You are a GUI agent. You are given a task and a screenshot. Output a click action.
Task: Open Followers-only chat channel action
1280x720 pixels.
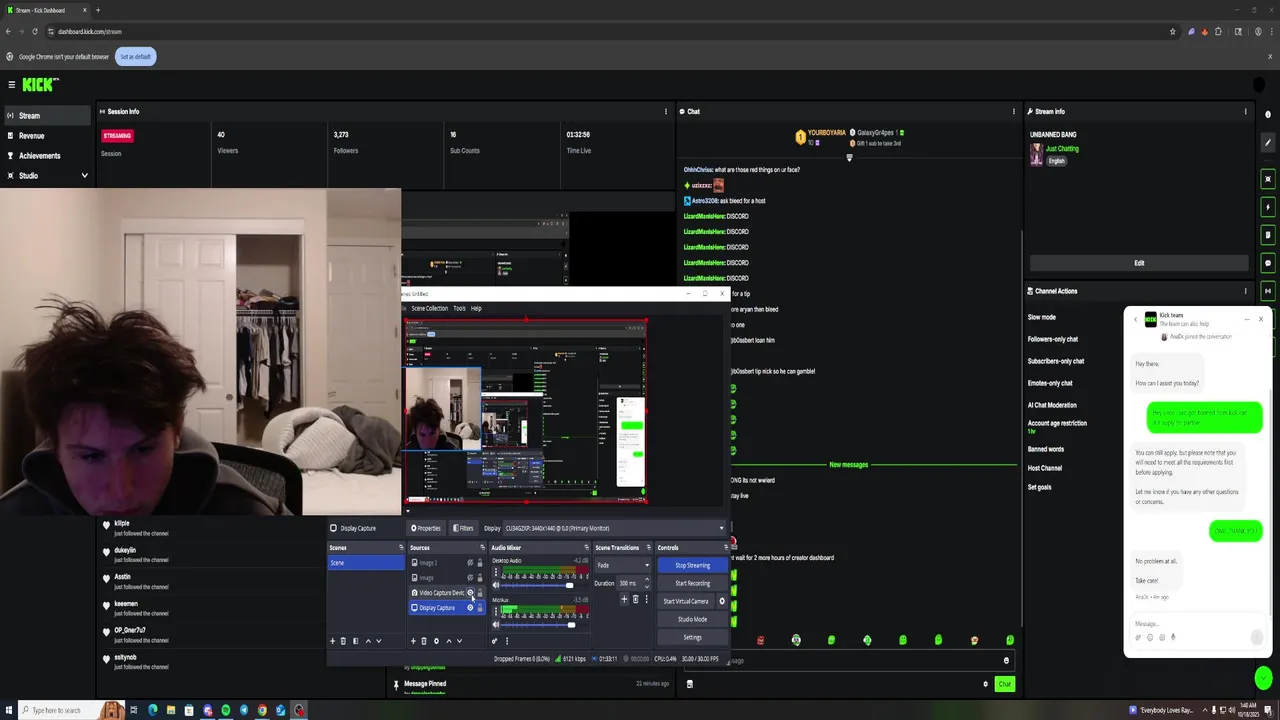pyautogui.click(x=1053, y=339)
